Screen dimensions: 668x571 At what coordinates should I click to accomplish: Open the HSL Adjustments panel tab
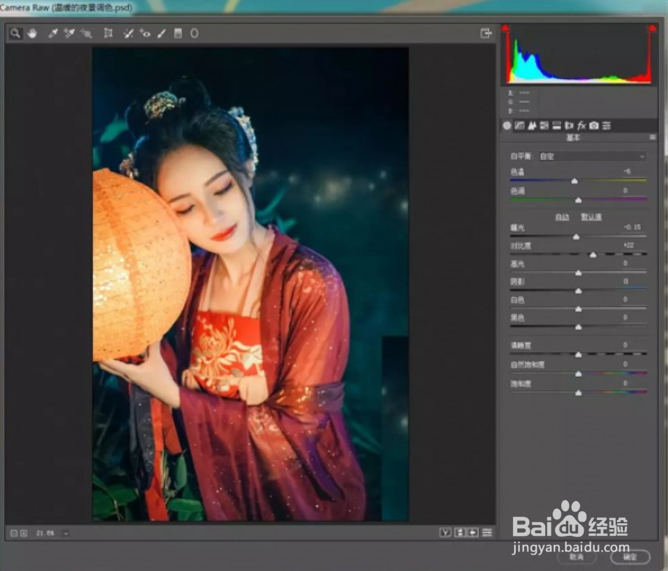tap(544, 125)
